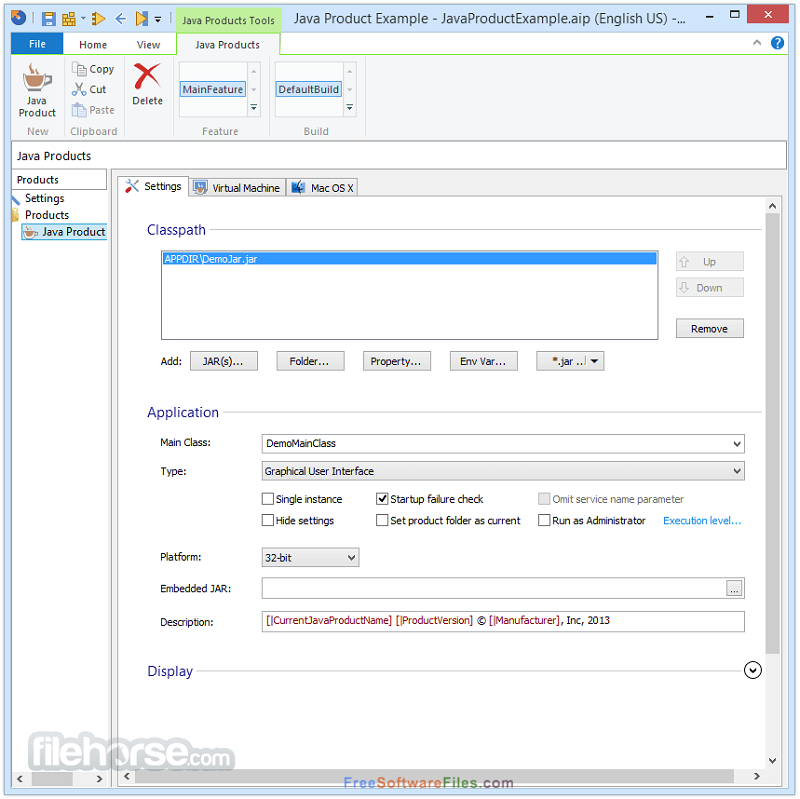The height and width of the screenshot is (799, 800).
Task: Collapse the ribbon with the caret icon
Action: [x=757, y=43]
